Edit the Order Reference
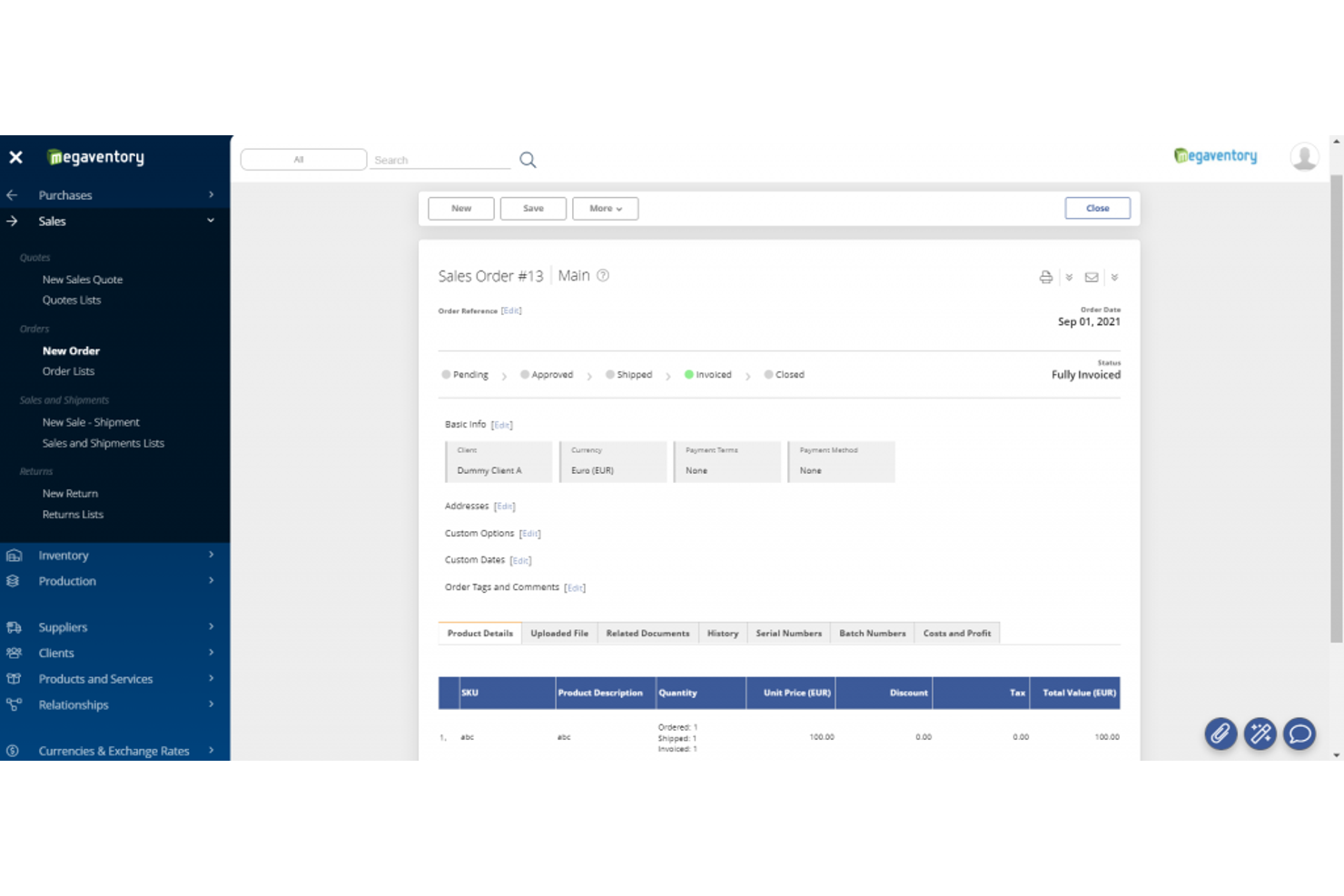This screenshot has height=896, width=1344. point(511,311)
